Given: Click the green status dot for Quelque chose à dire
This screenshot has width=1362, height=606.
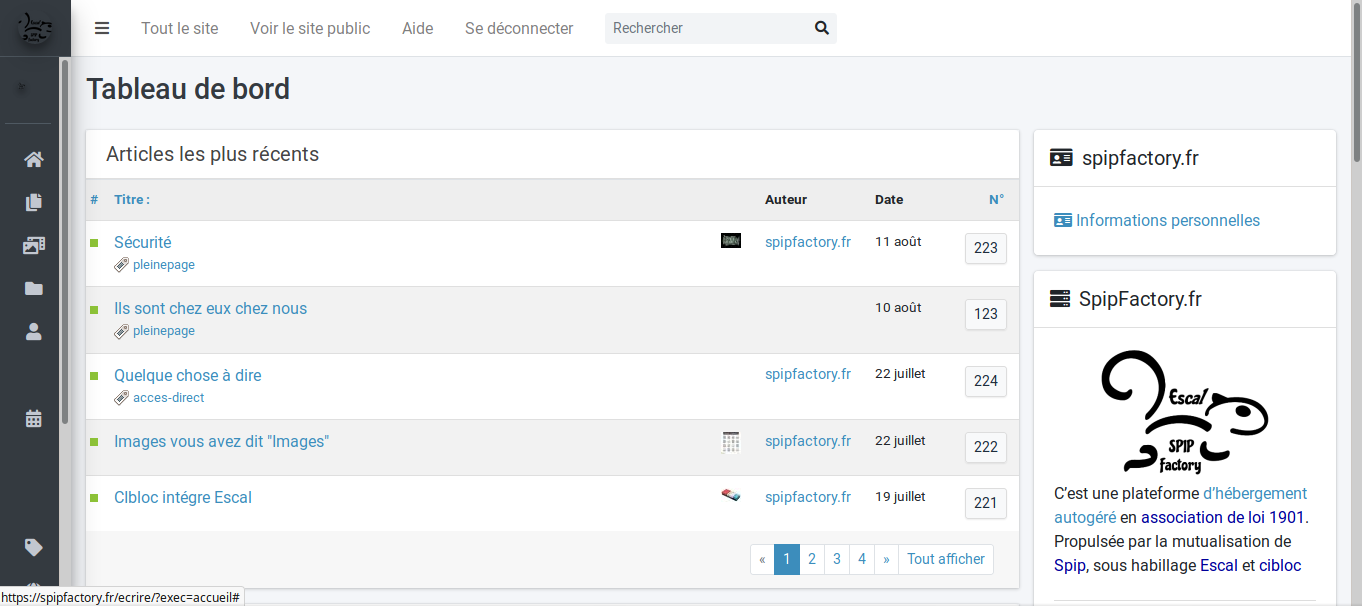Looking at the screenshot, I should click(94, 376).
